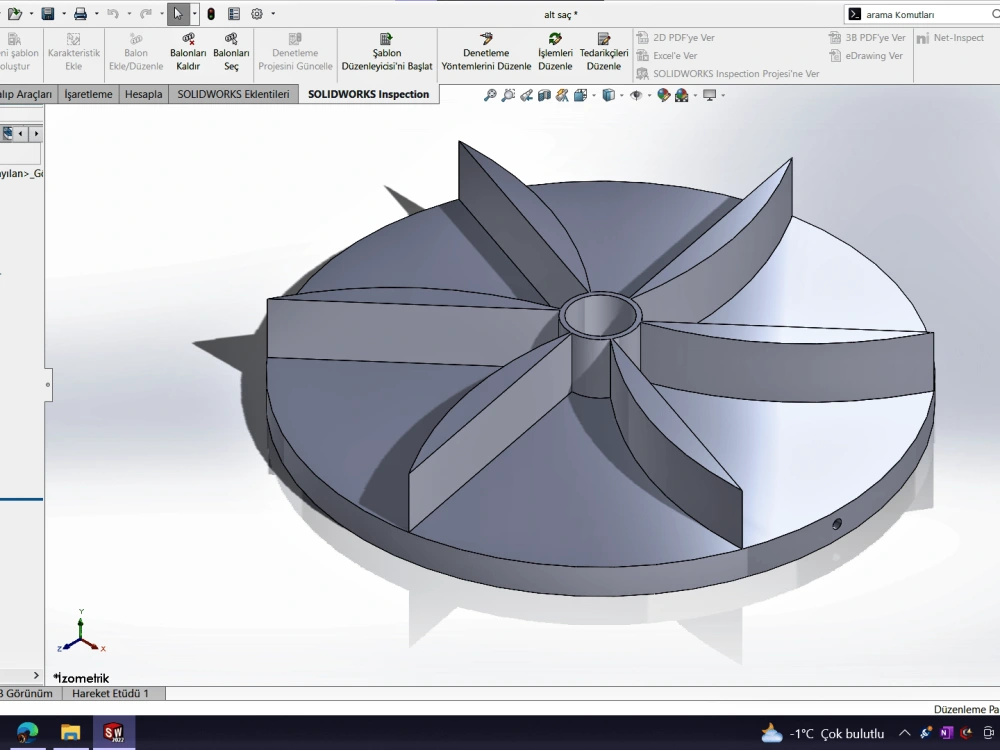Screen dimensions: 1000x750
Task: Open Tedarikçileri Düzenle
Action: (603, 52)
